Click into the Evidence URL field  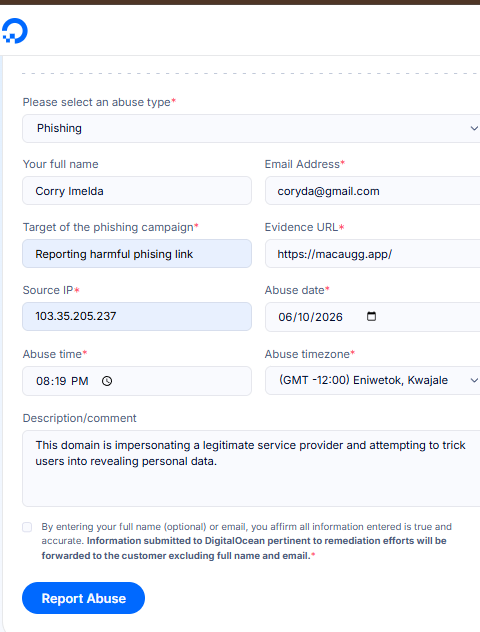(372, 254)
